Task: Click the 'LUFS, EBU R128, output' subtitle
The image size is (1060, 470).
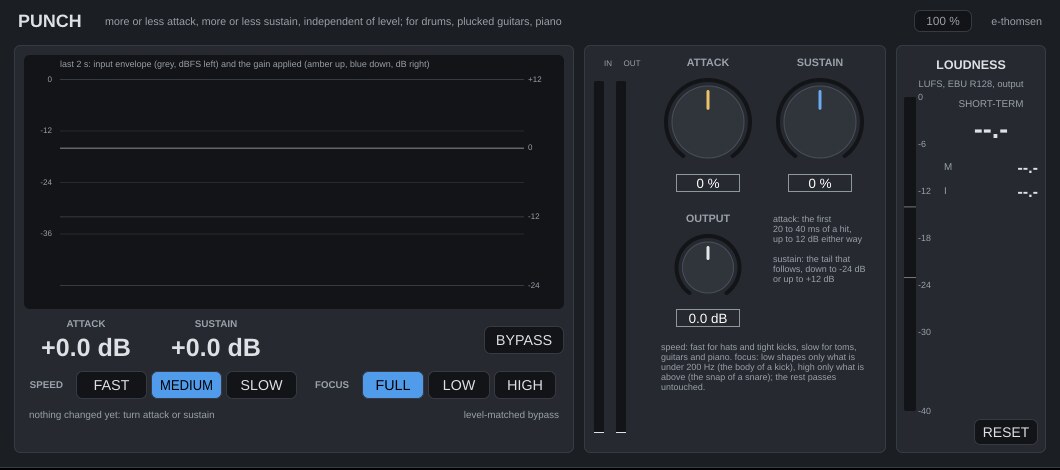Action: (970, 84)
